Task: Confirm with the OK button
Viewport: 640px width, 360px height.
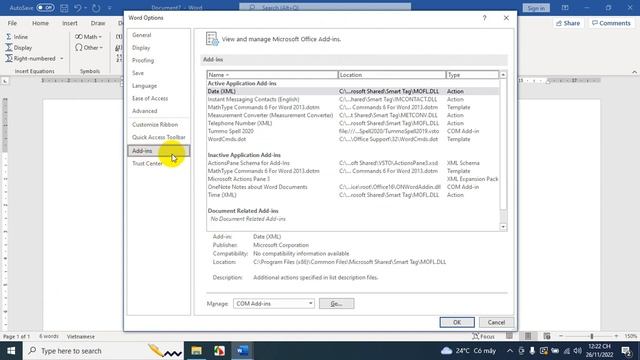Action: click(457, 322)
